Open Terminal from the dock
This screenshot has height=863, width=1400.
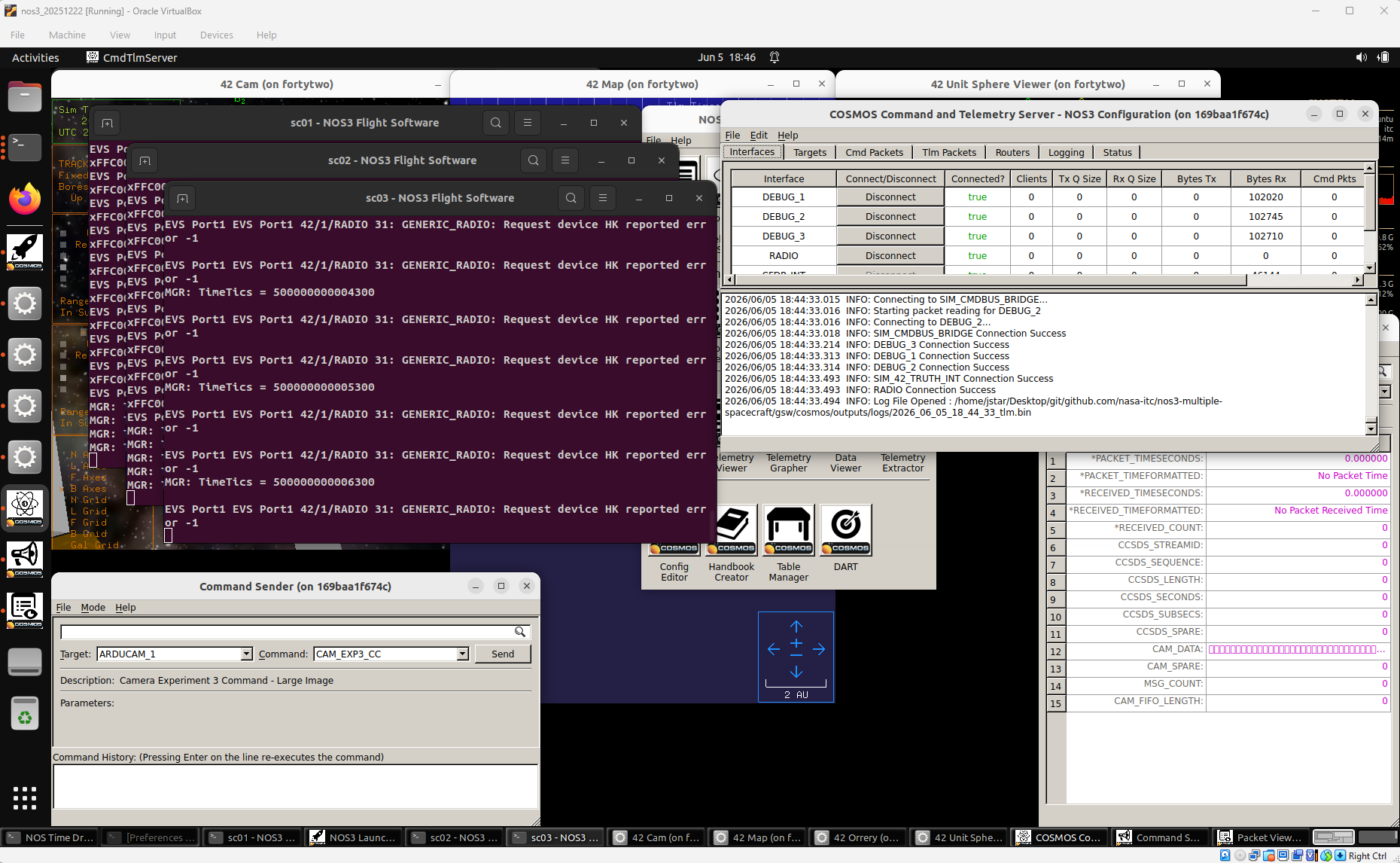click(25, 147)
